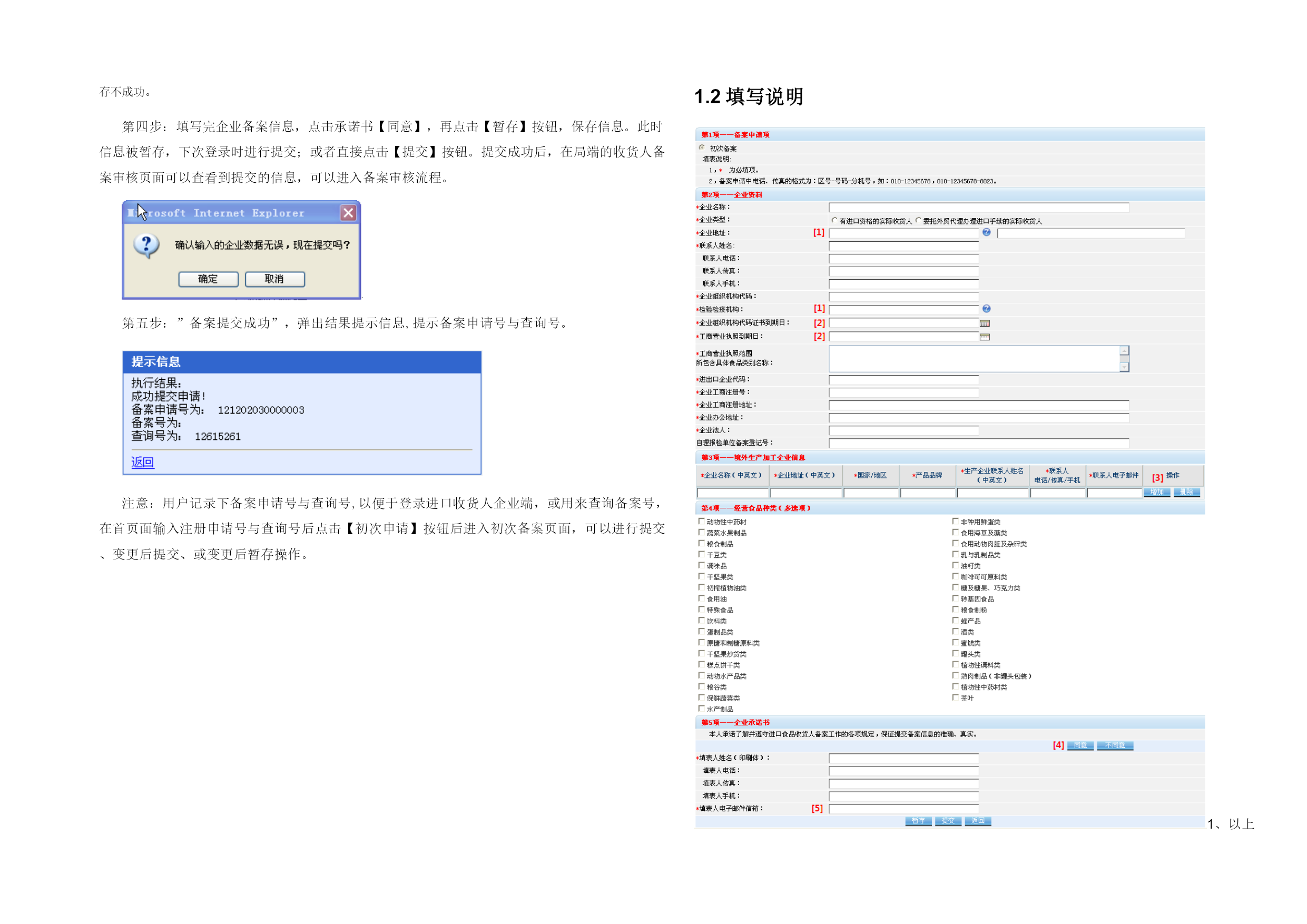Click the 联系人手机 input field
1307x924 pixels.
point(903,284)
